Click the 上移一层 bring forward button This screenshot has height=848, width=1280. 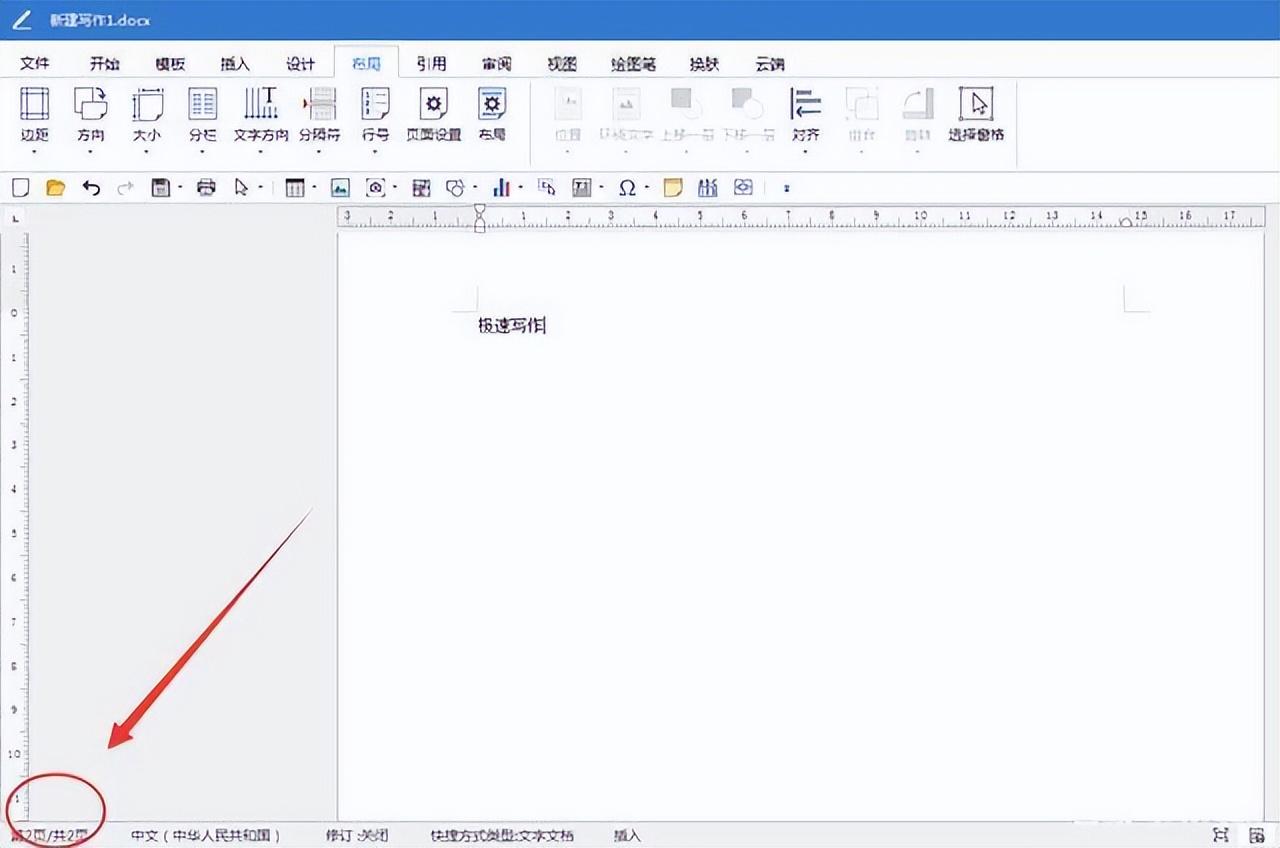[x=687, y=118]
